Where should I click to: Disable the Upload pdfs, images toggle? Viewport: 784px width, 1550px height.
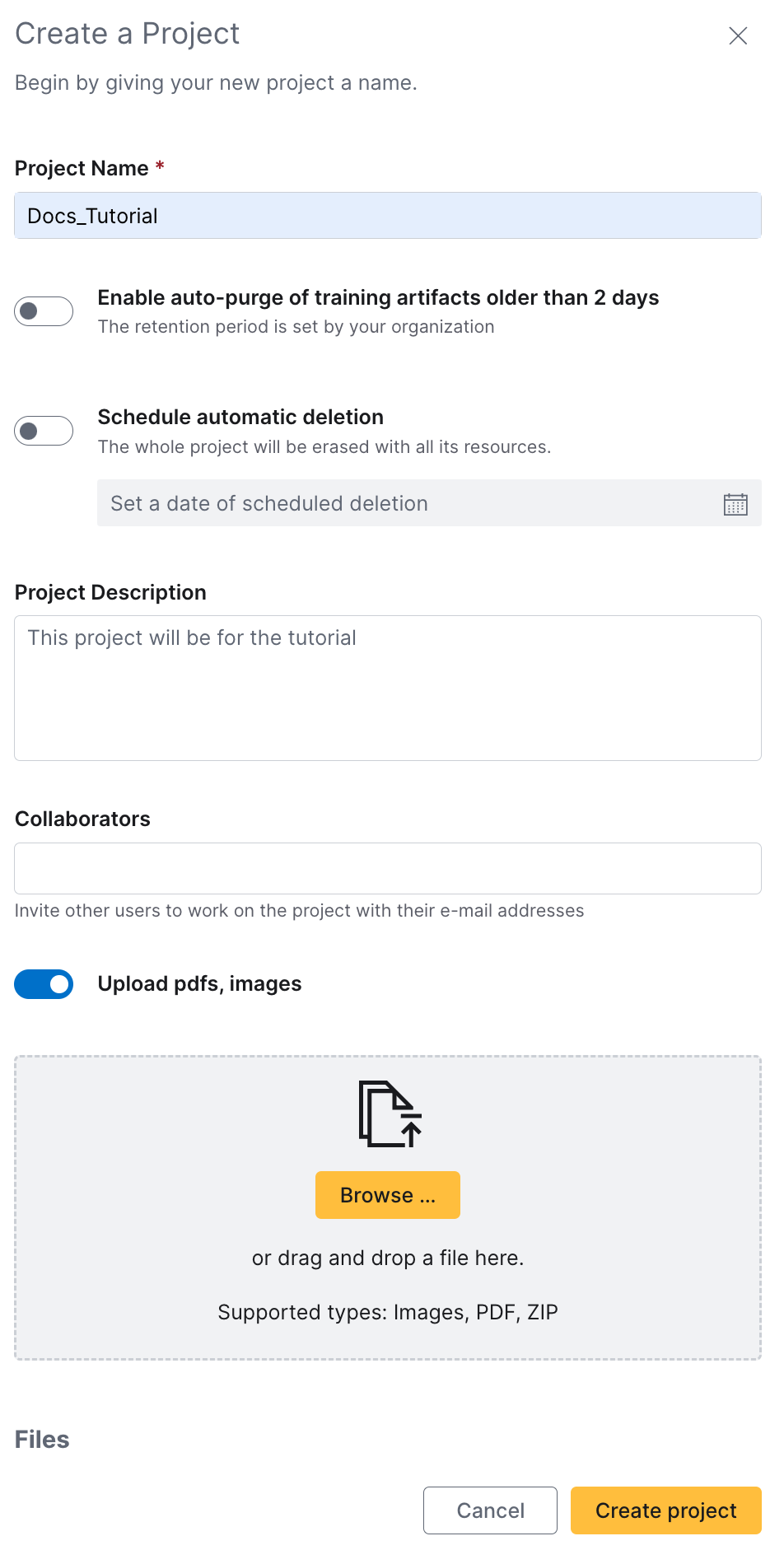[43, 983]
